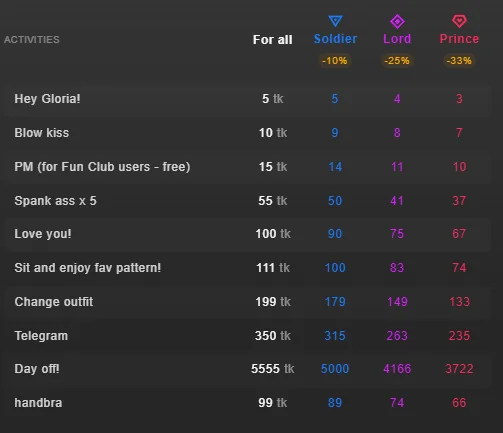Screen dimensions: 503x433
Task: Click the purple Lord diamond icon
Action: pos(397,22)
